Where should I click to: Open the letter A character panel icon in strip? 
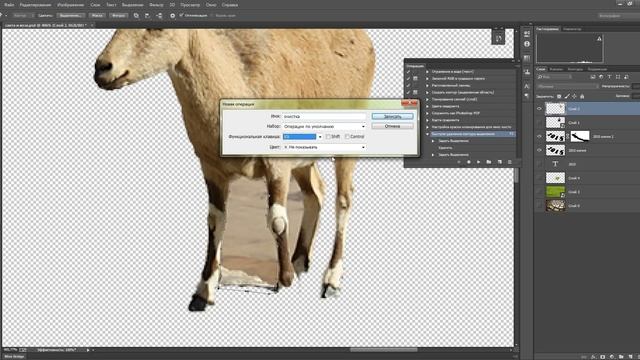pos(527,86)
